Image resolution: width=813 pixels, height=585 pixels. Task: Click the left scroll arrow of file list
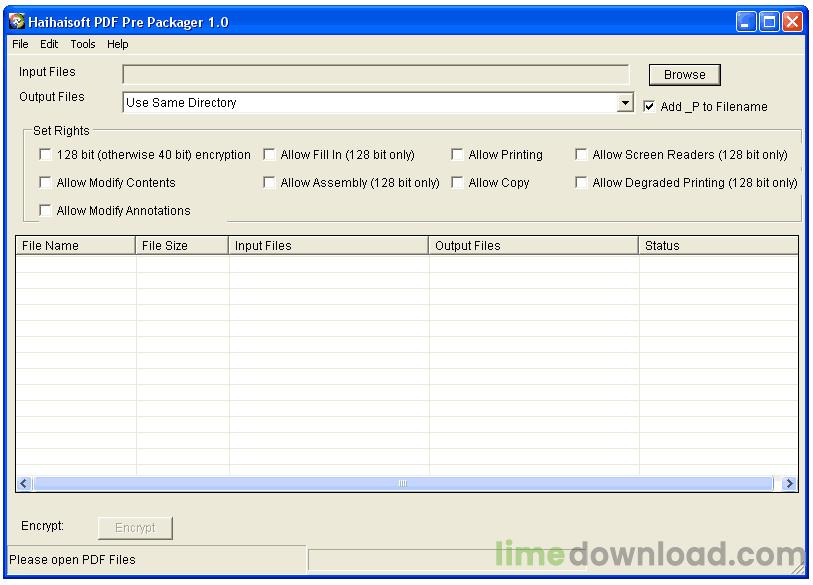24,483
